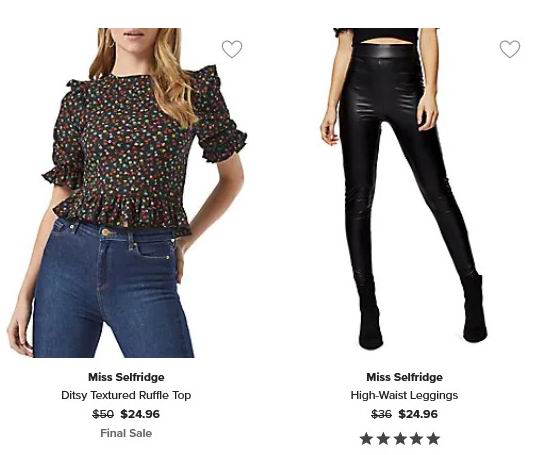This screenshot has height=455, width=542.
Task: Click the fourth star of leggings rating
Action: 417,439
